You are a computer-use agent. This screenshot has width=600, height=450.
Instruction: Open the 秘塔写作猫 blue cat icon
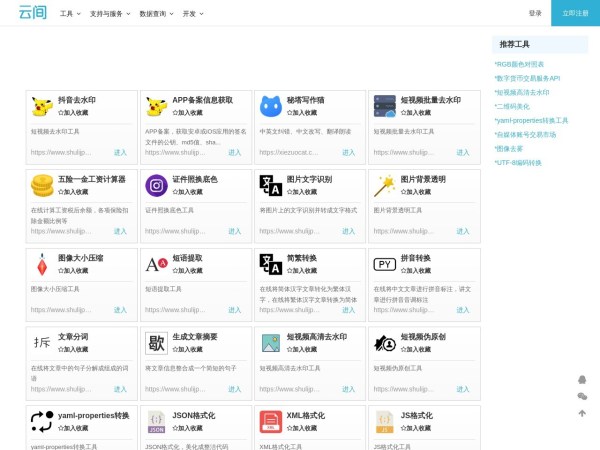tap(271, 106)
